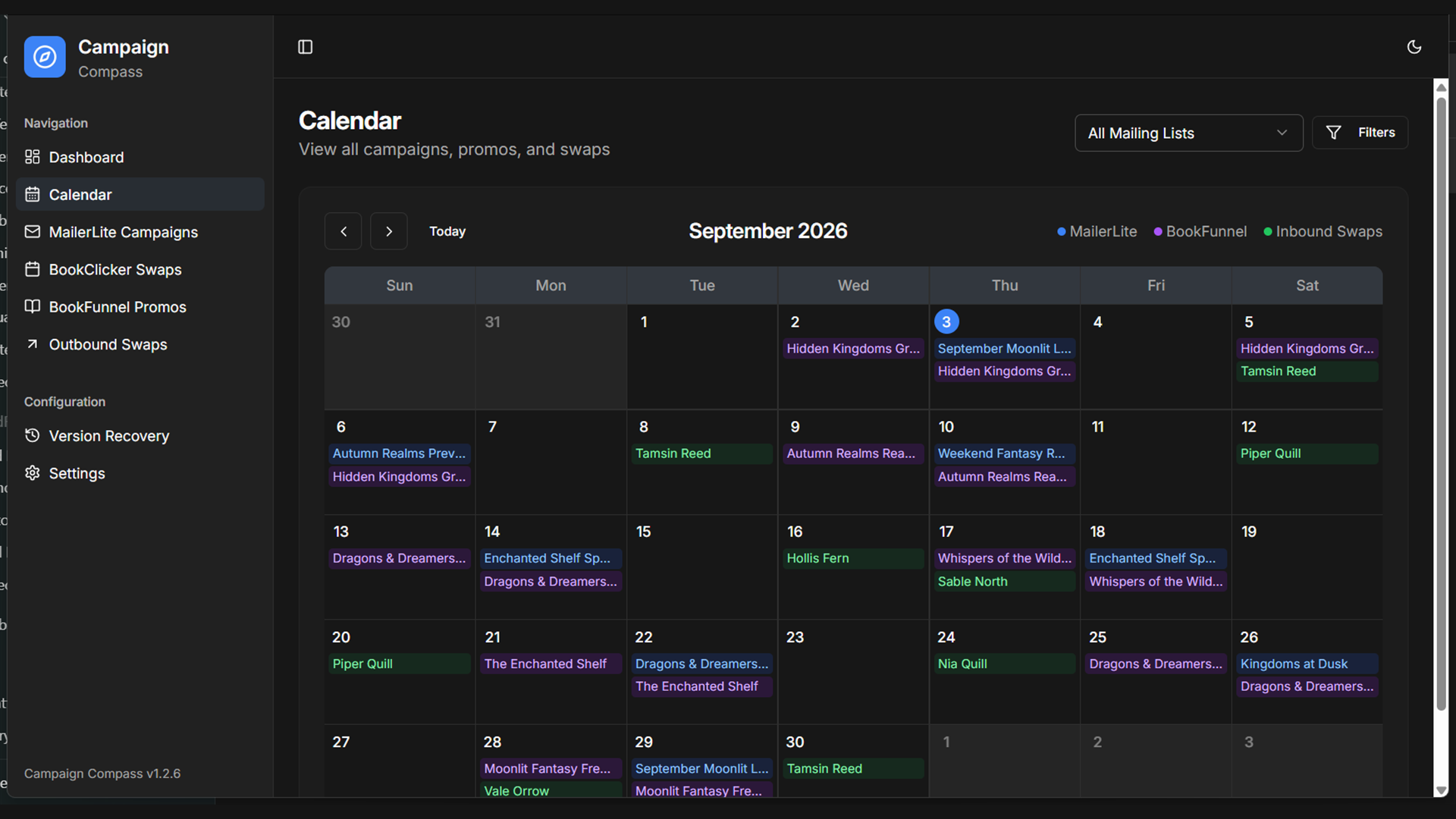Open Sable North swap on Sept 17
1456x819 pixels.
coord(1004,582)
